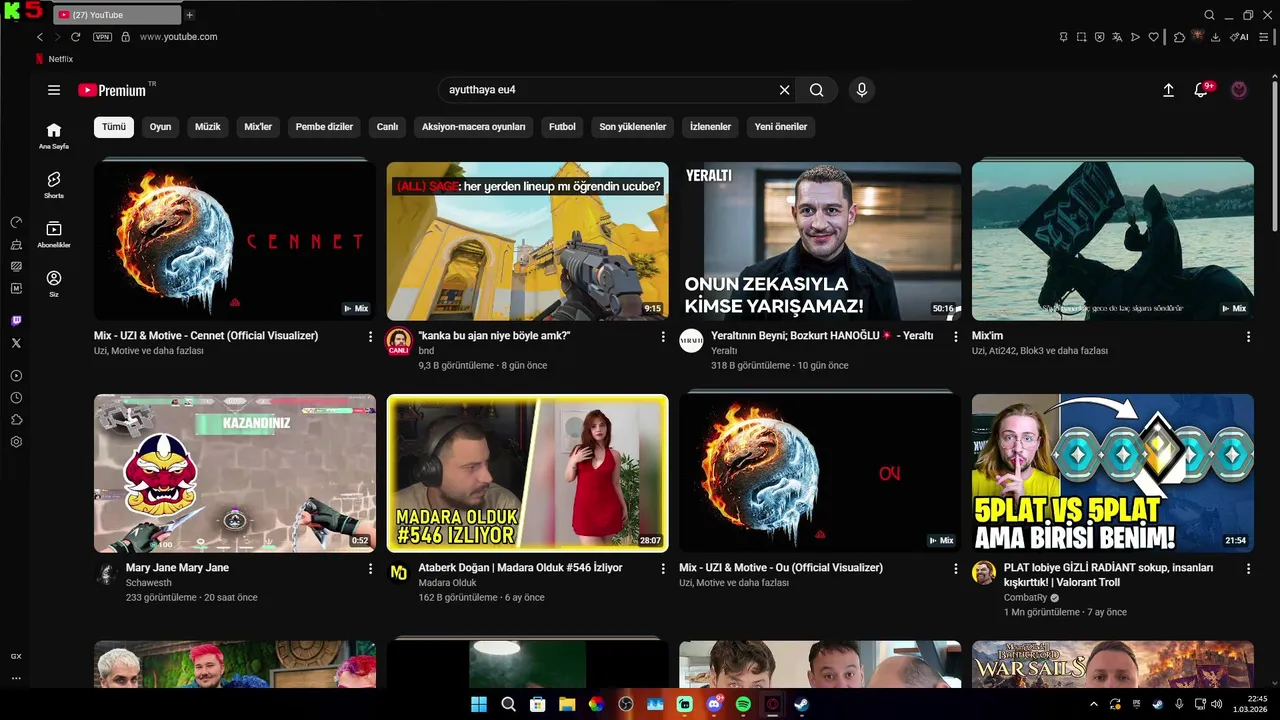Open Steam from Windows taskbar
Viewport: 1280px width, 720px height.
(x=801, y=704)
